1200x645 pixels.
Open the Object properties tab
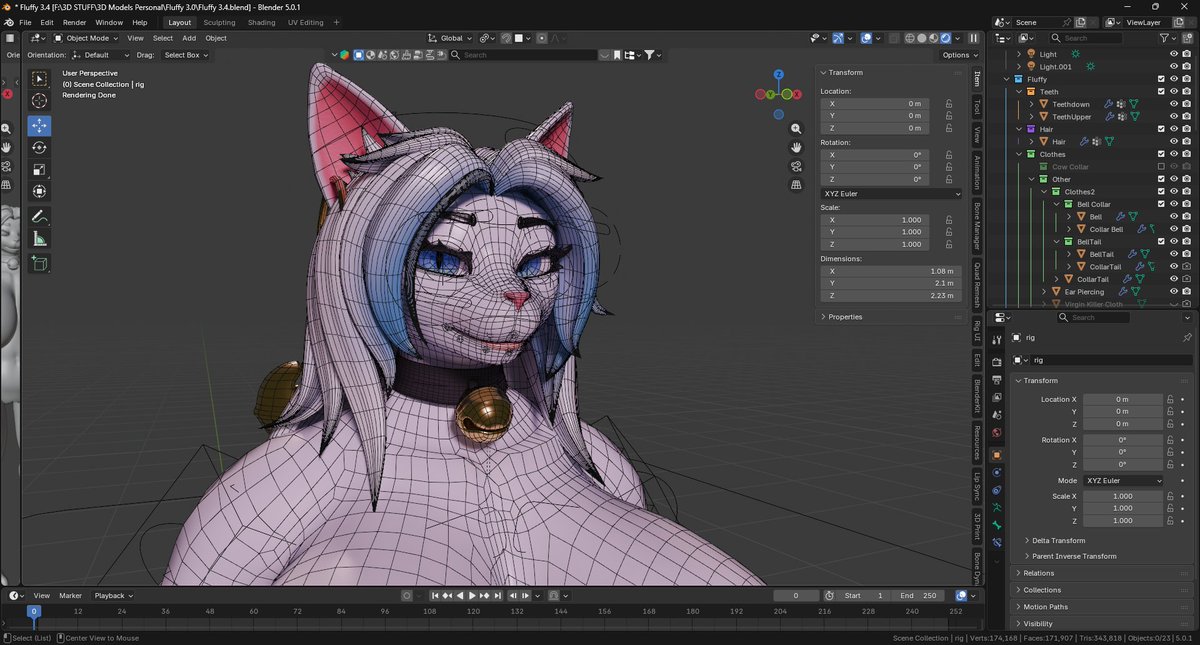click(996, 455)
